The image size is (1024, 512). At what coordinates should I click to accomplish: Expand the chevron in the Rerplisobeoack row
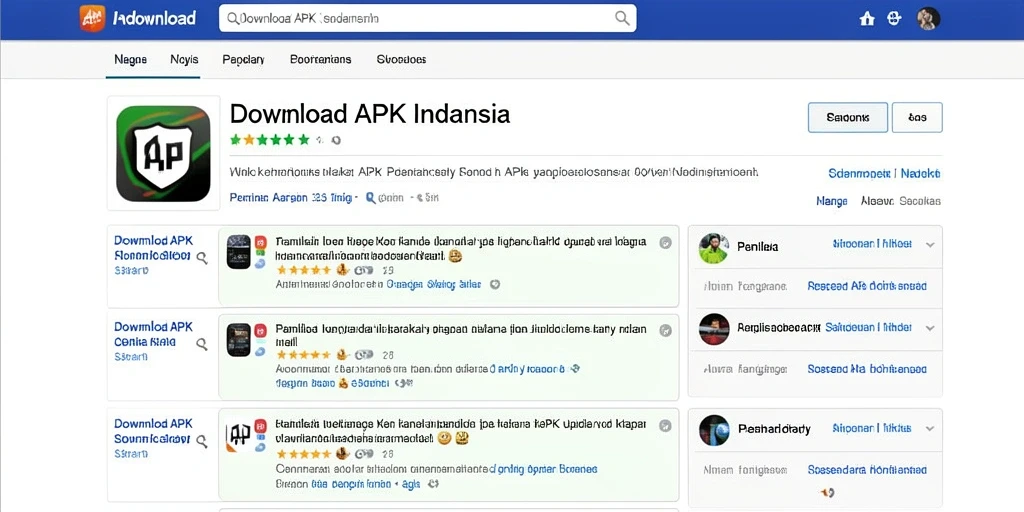tap(931, 328)
